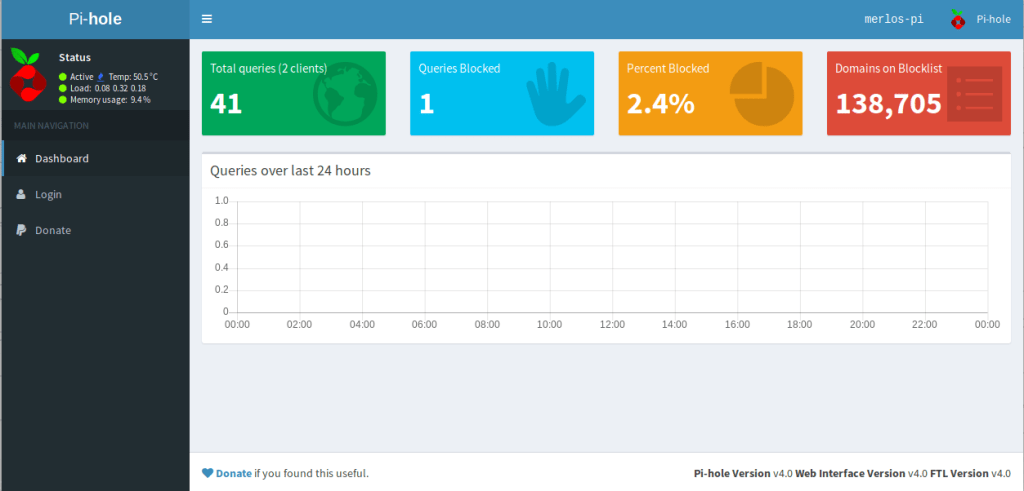This screenshot has height=491, width=1024.
Task: Click the green Load status dot
Action: click(x=63, y=88)
